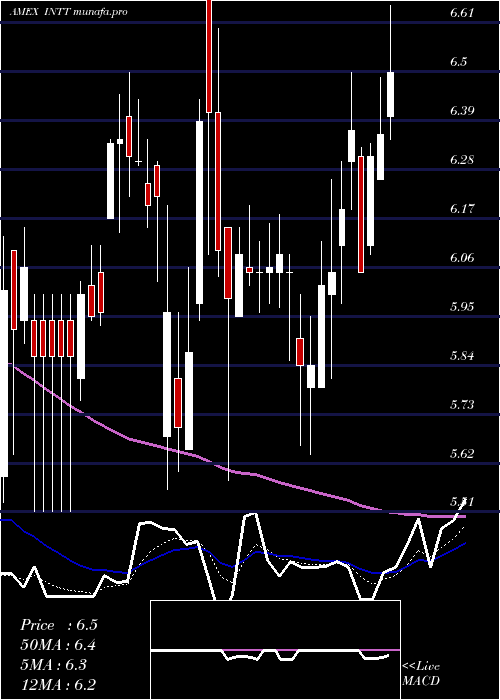
Task: Select the 5.62 price axis label
Action: tap(462, 454)
